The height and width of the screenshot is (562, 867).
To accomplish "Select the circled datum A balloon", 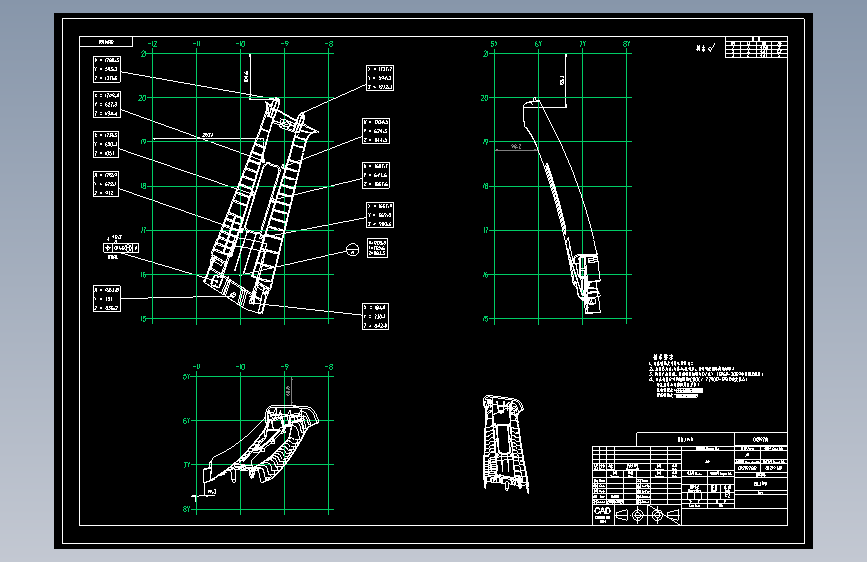I will 352,250.
